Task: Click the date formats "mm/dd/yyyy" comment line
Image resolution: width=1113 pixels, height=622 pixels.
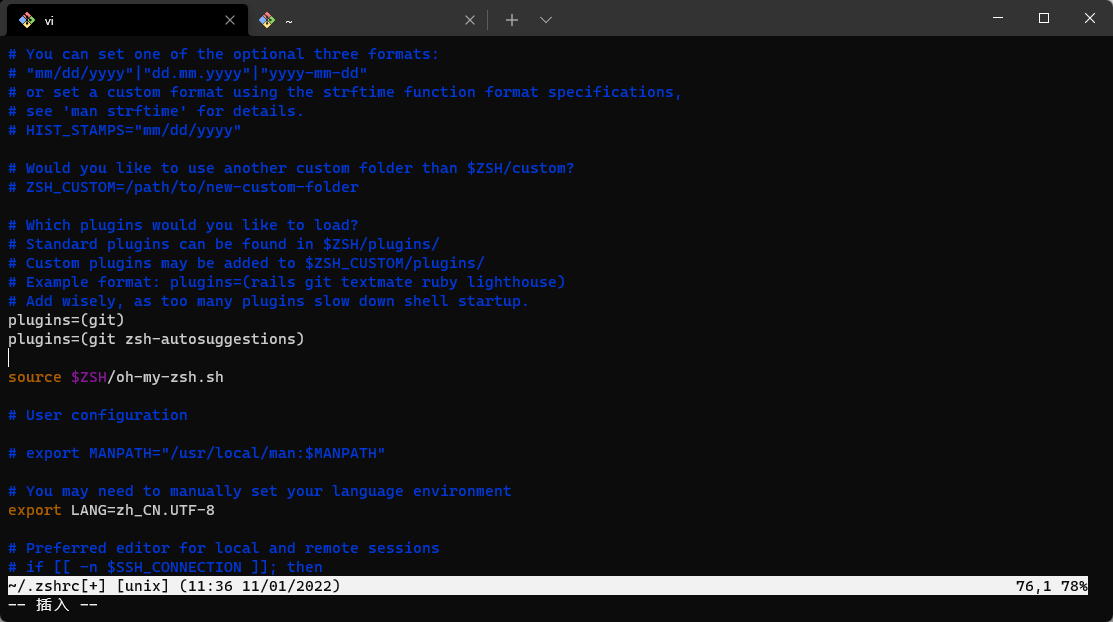Action: point(188,73)
